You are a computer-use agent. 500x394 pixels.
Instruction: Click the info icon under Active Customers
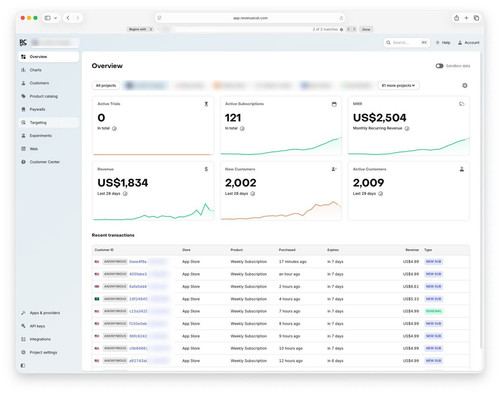381,194
